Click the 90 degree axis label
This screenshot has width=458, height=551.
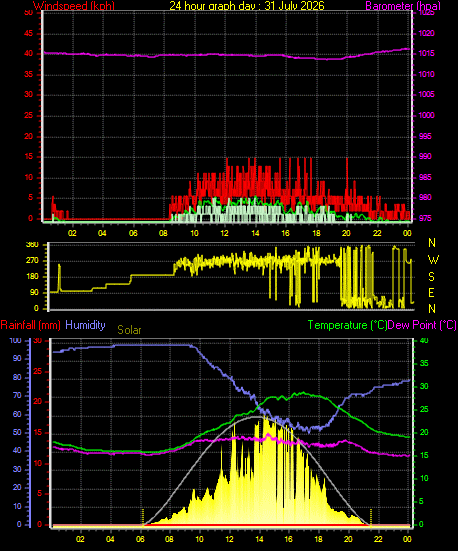tap(34, 293)
